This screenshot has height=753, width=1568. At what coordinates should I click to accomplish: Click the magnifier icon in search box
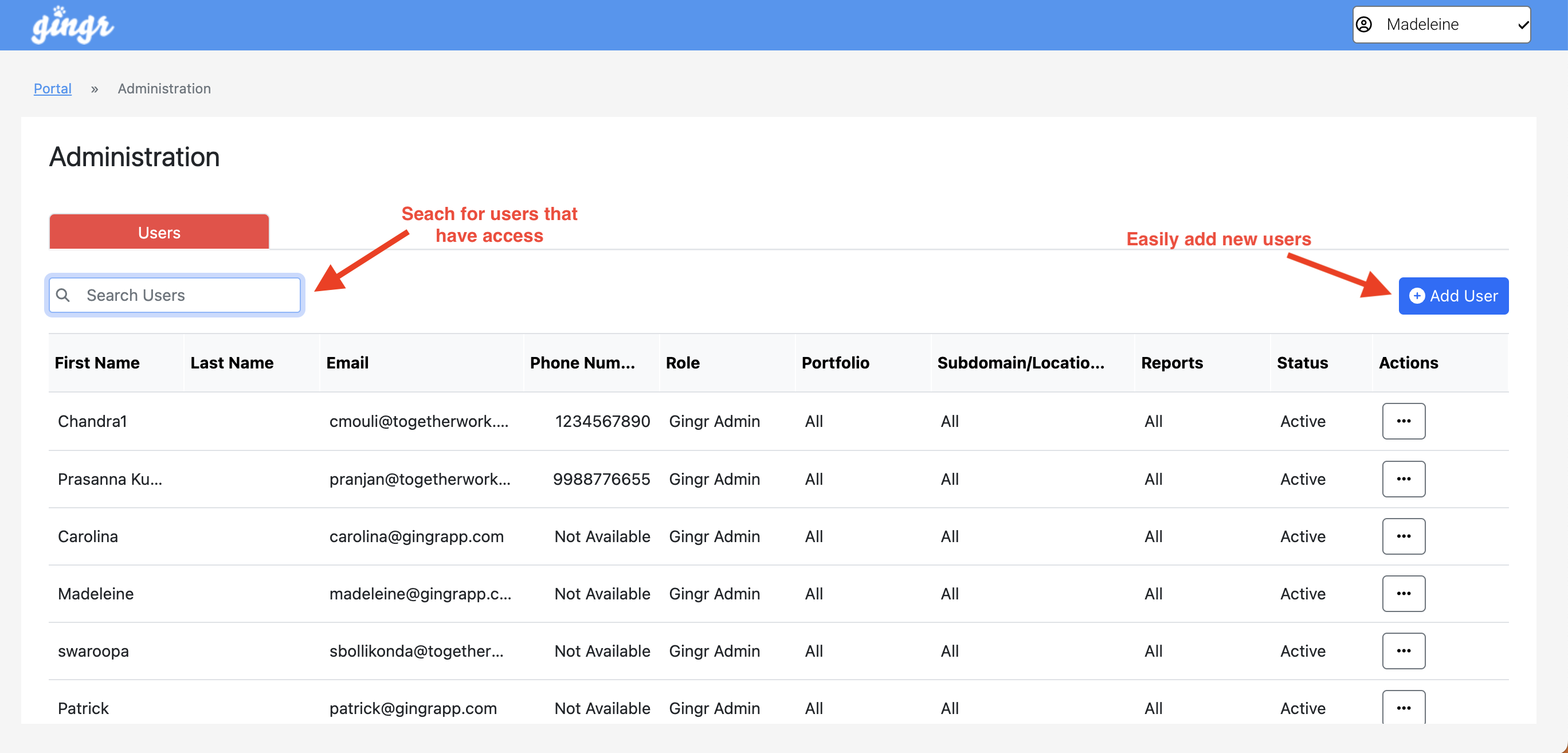(x=62, y=295)
